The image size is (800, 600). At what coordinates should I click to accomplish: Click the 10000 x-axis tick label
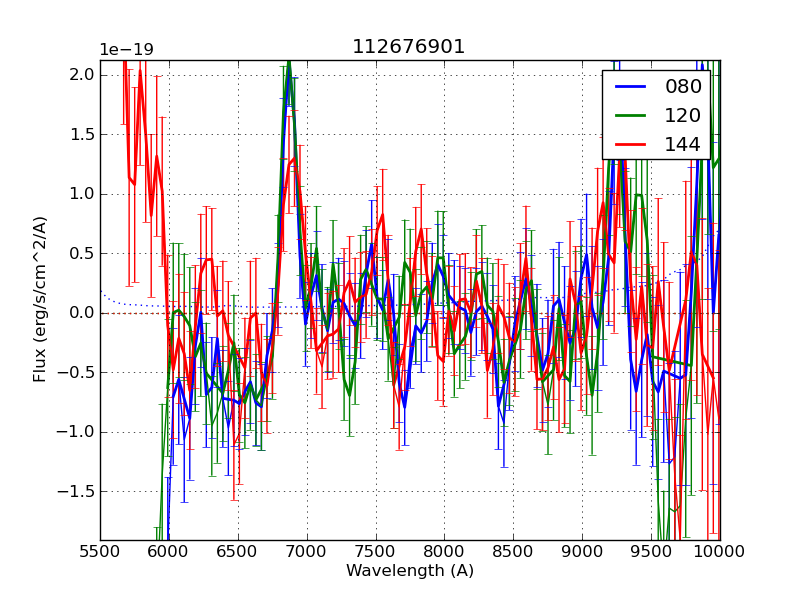tap(720, 551)
